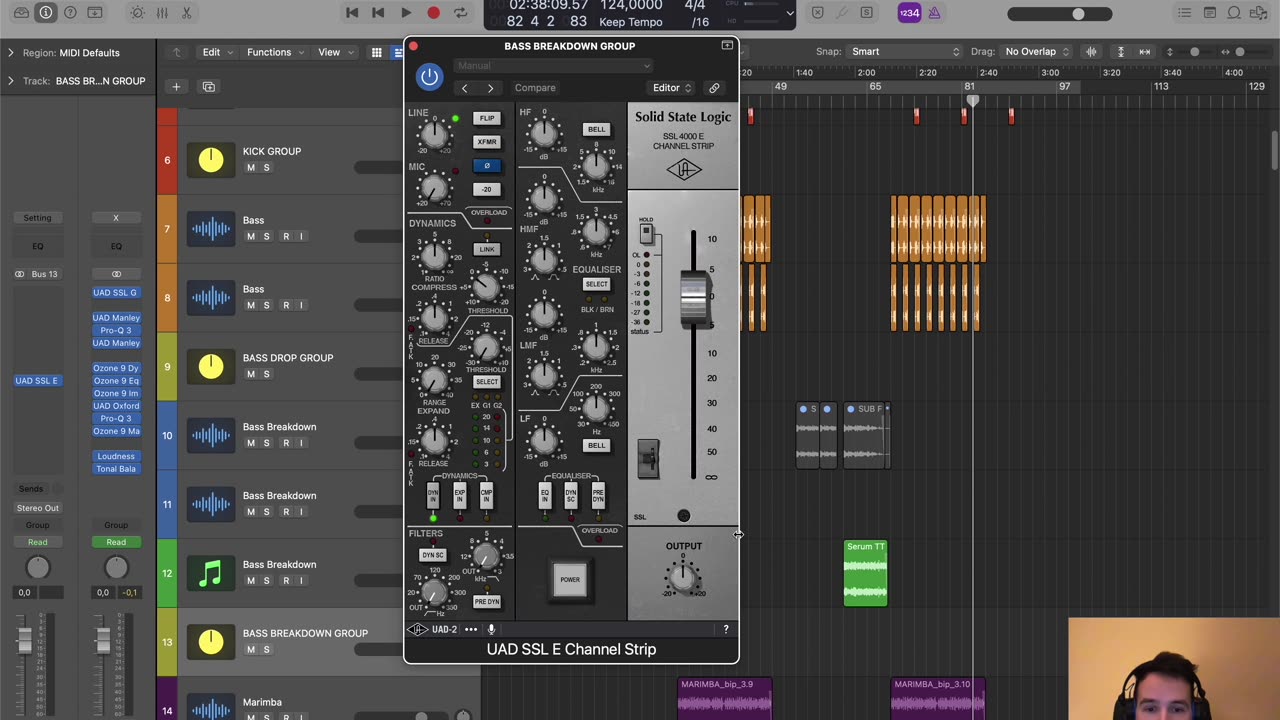Mute the KICK GROUP track

(x=250, y=167)
